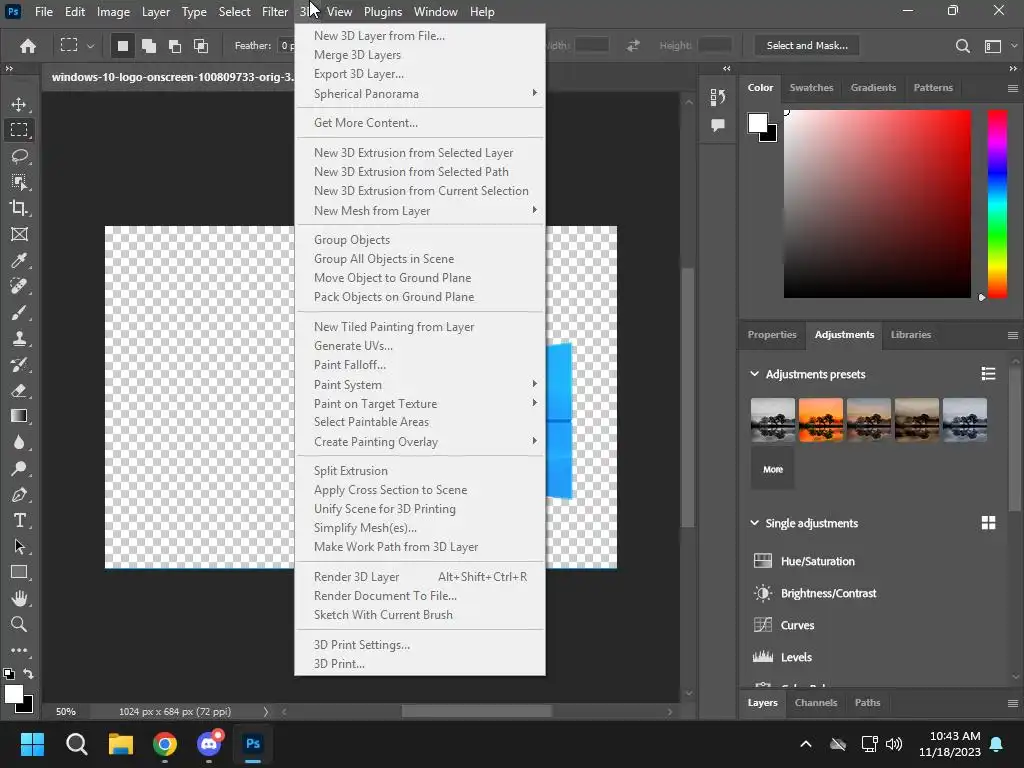Image resolution: width=1024 pixels, height=768 pixels.
Task: Expand the New Mesh from Layer submenu
Action: [x=420, y=210]
